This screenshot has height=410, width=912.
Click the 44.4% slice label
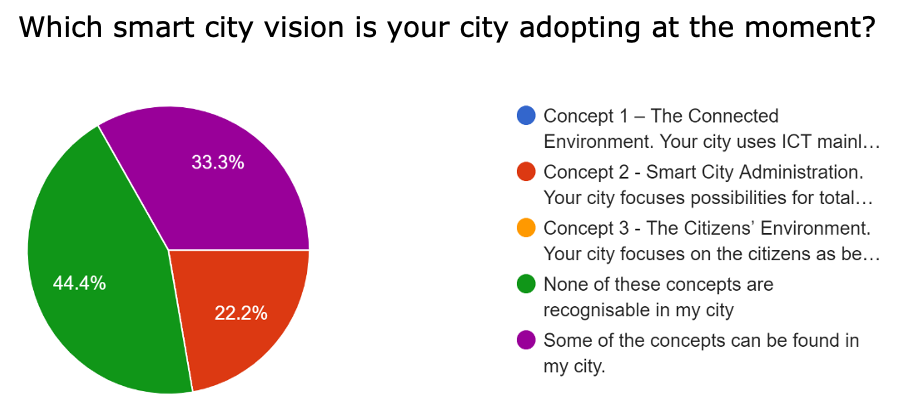tap(79, 283)
